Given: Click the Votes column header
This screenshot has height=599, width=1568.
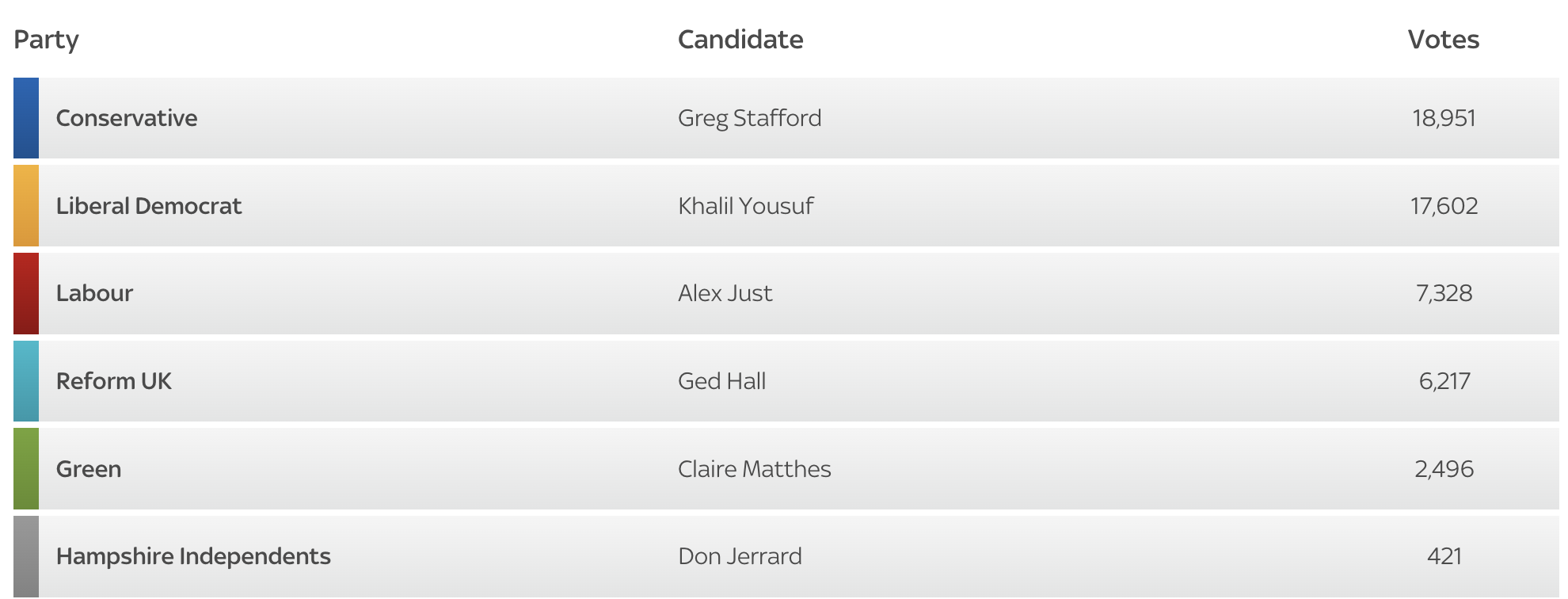Looking at the screenshot, I should (x=1443, y=40).
